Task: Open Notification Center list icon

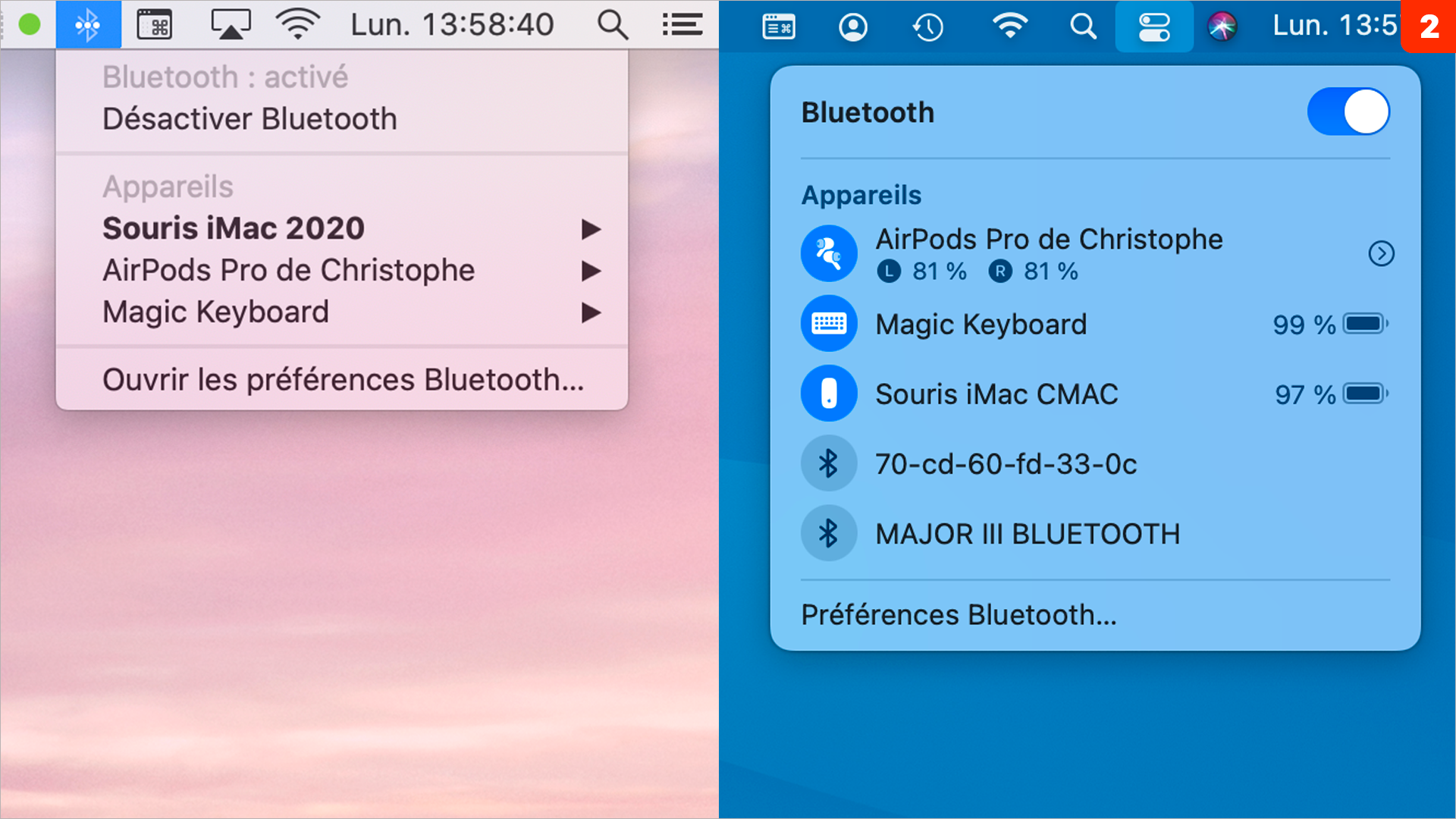Action: click(x=682, y=25)
